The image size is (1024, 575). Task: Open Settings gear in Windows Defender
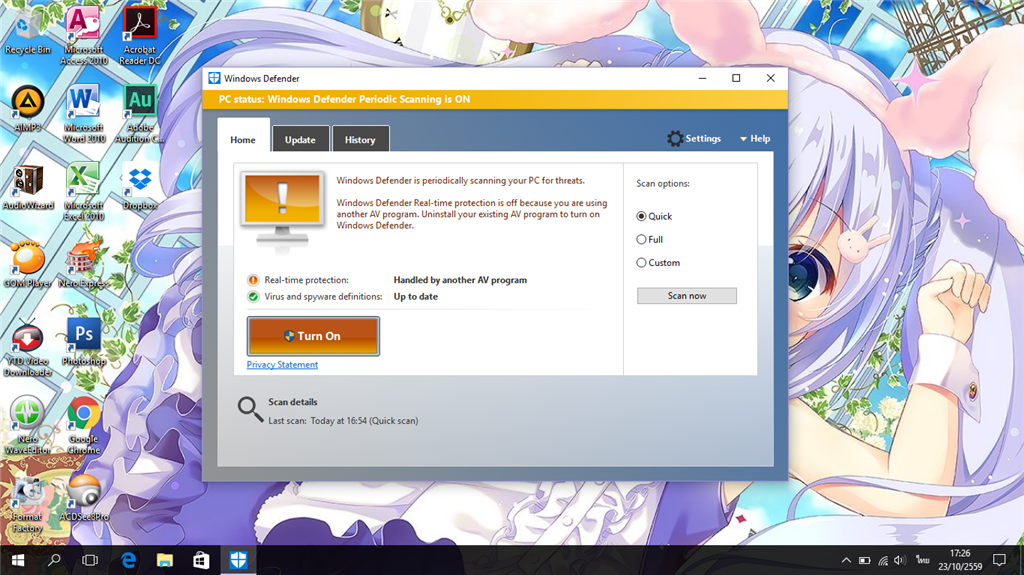point(694,139)
